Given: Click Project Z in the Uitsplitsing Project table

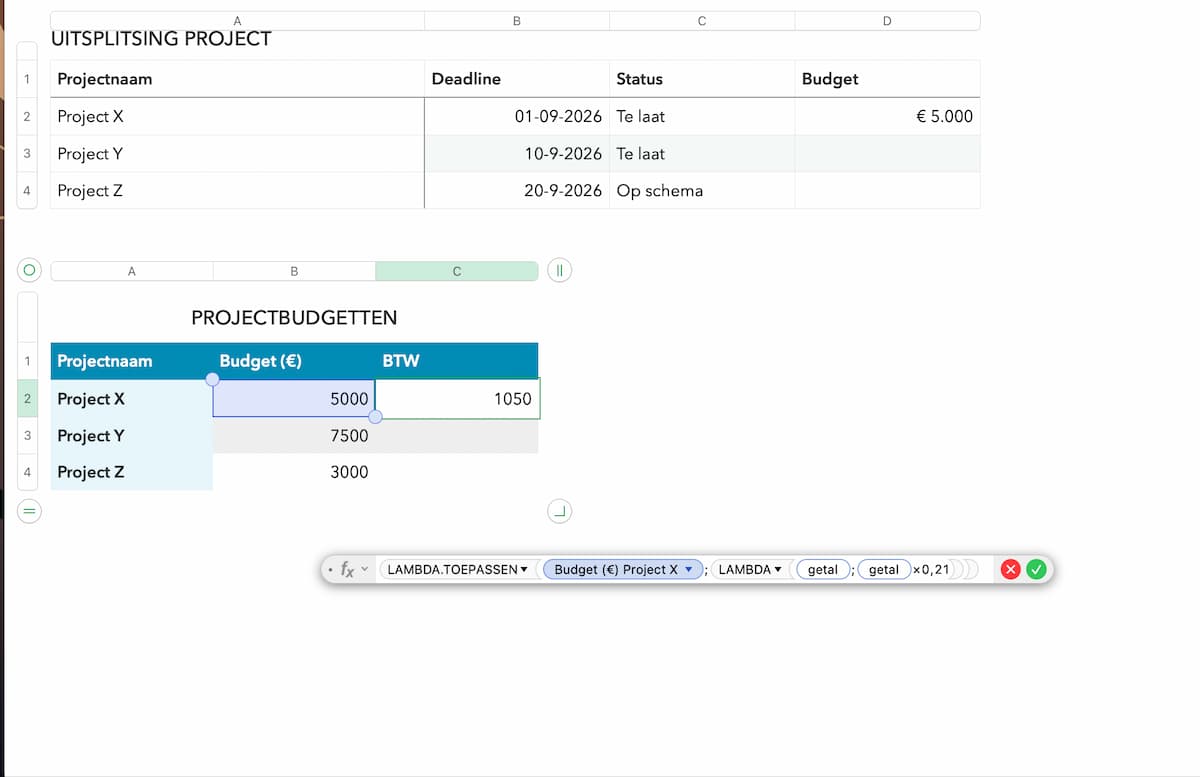Looking at the screenshot, I should pos(237,190).
